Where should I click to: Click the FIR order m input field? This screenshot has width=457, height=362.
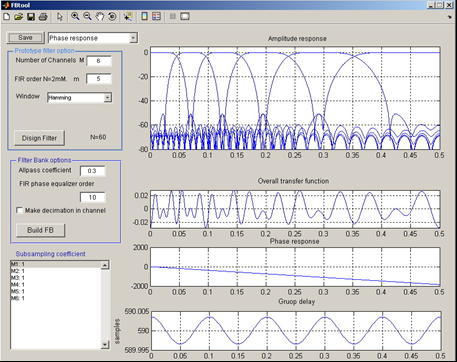(x=99, y=79)
